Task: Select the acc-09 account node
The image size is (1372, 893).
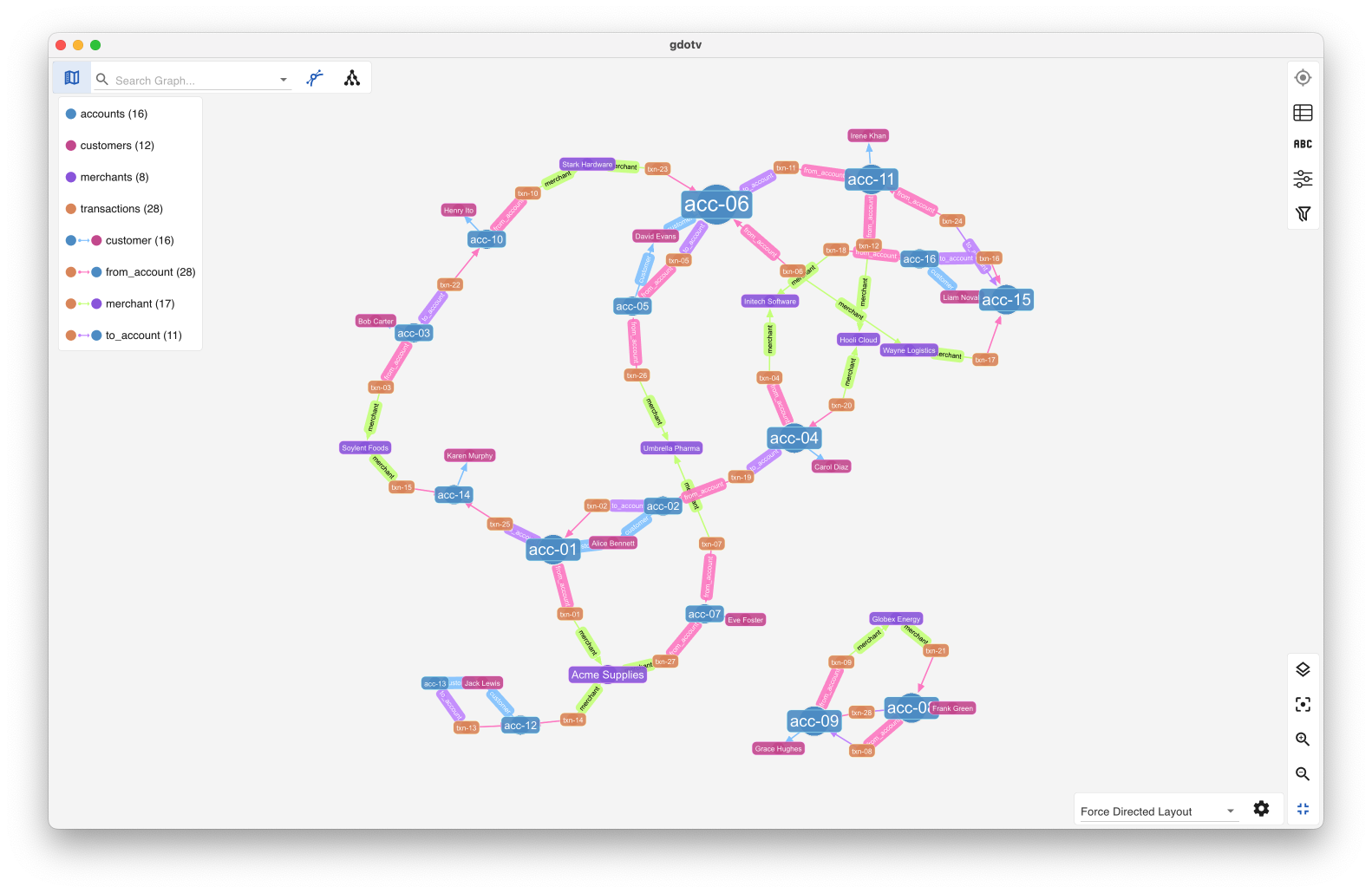Action: [x=814, y=721]
